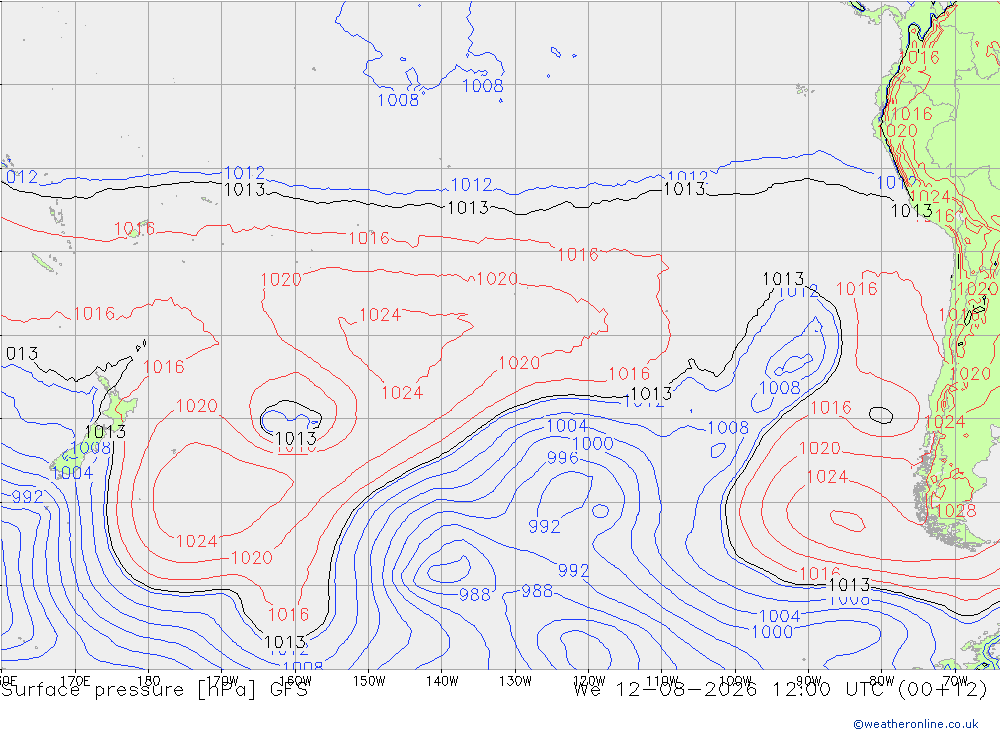
Task: Click the 170E longitude label
Action: tap(75, 681)
